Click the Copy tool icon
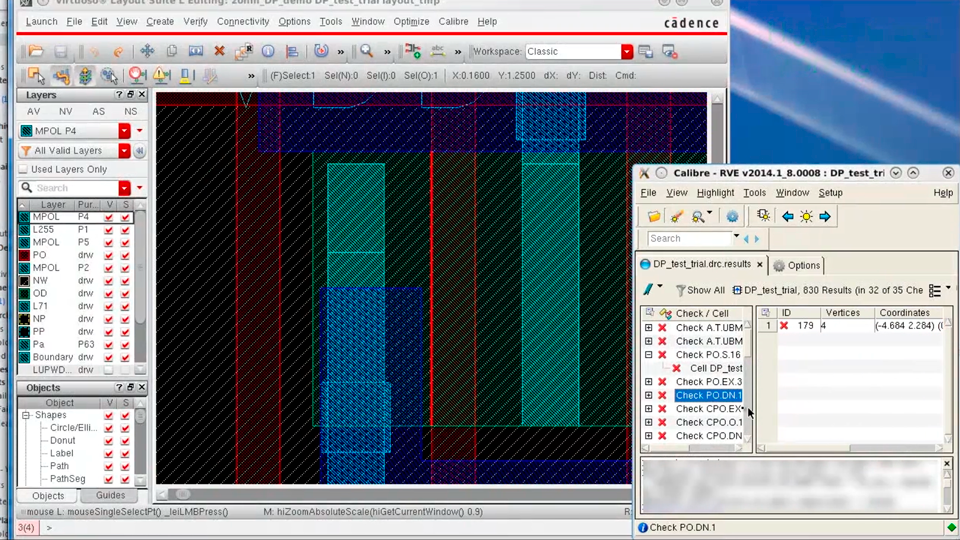960x540 pixels. [171, 51]
